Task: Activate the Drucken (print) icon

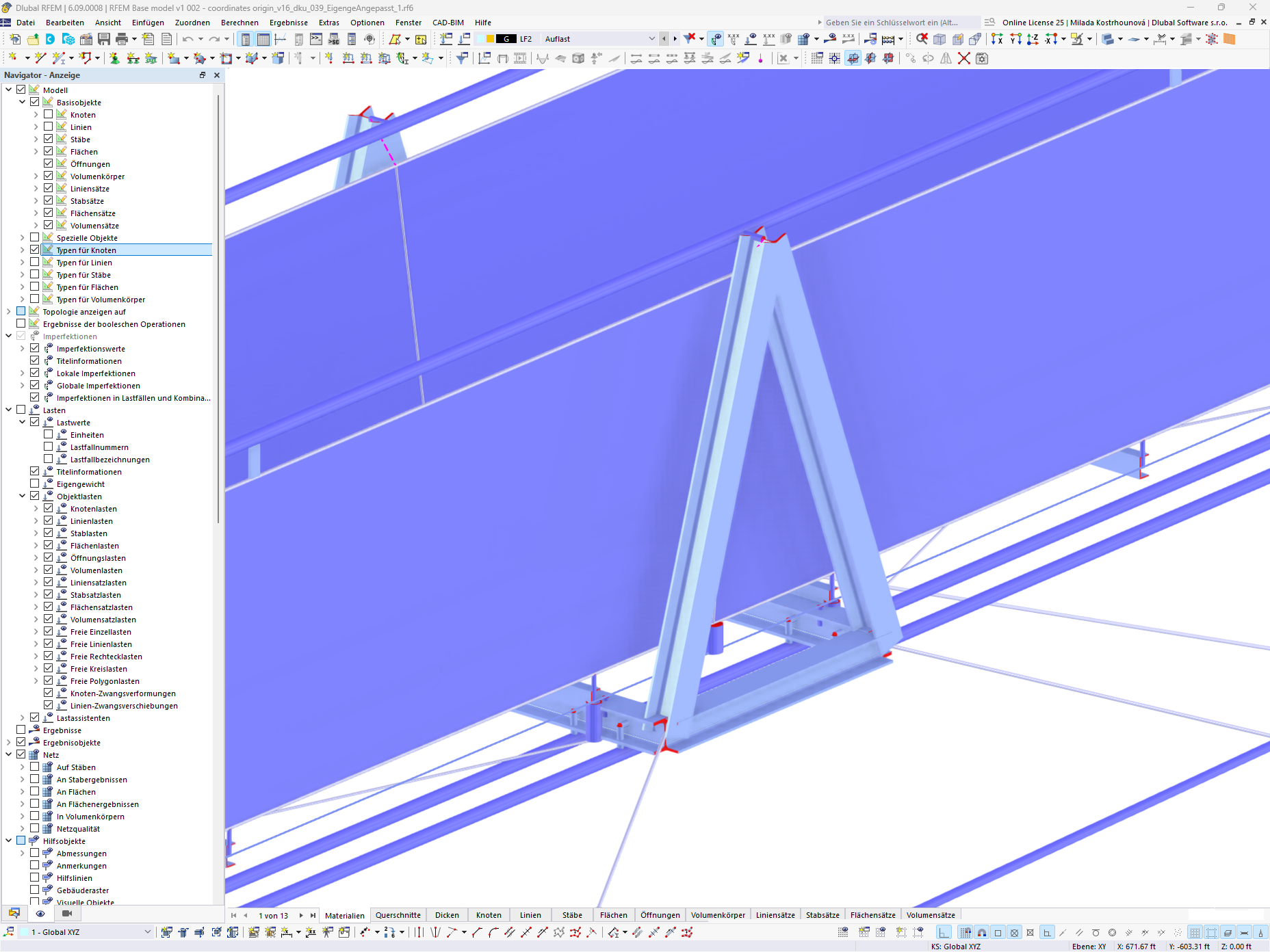Action: [120, 39]
